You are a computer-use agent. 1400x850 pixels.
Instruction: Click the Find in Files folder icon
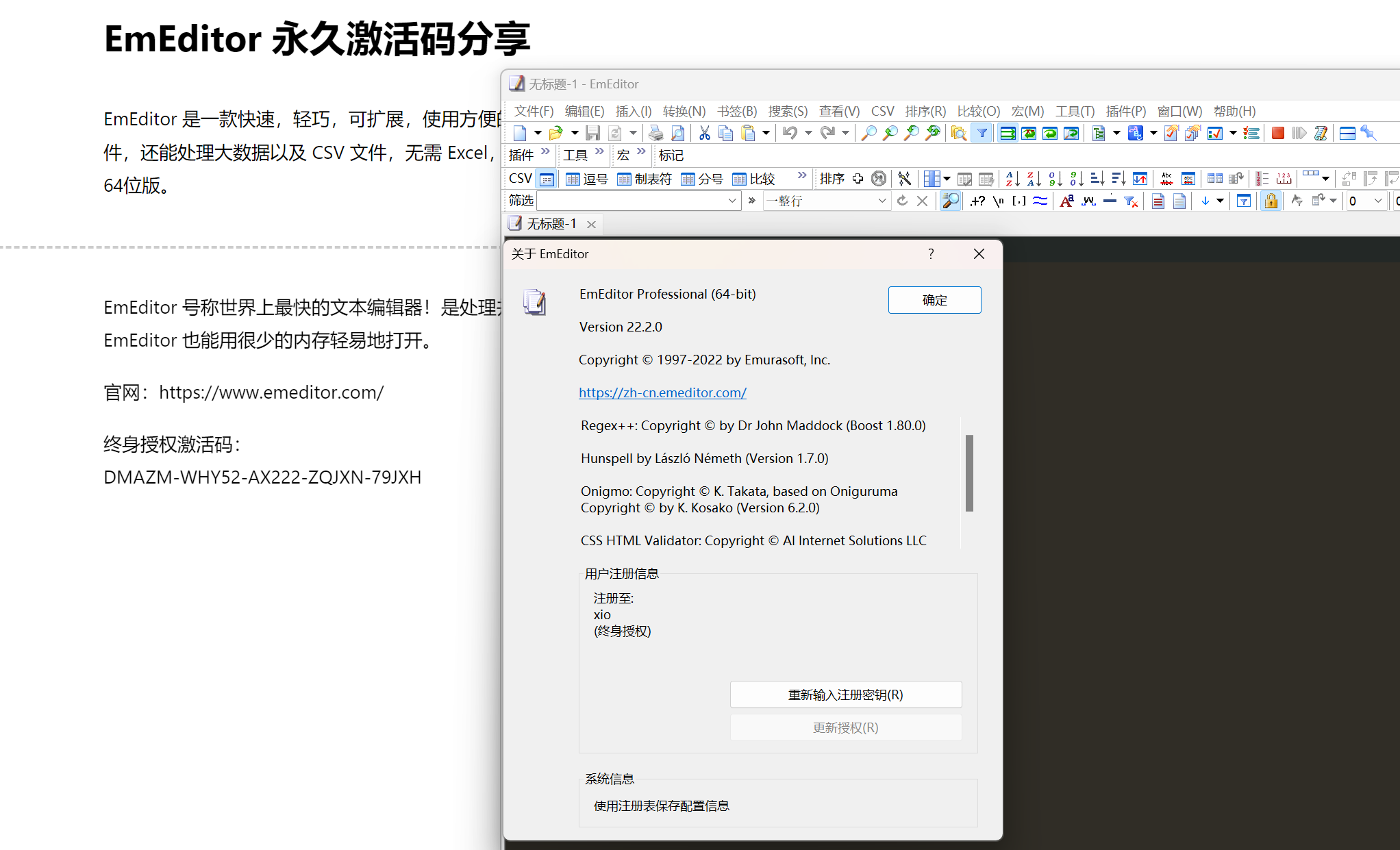[x=959, y=133]
